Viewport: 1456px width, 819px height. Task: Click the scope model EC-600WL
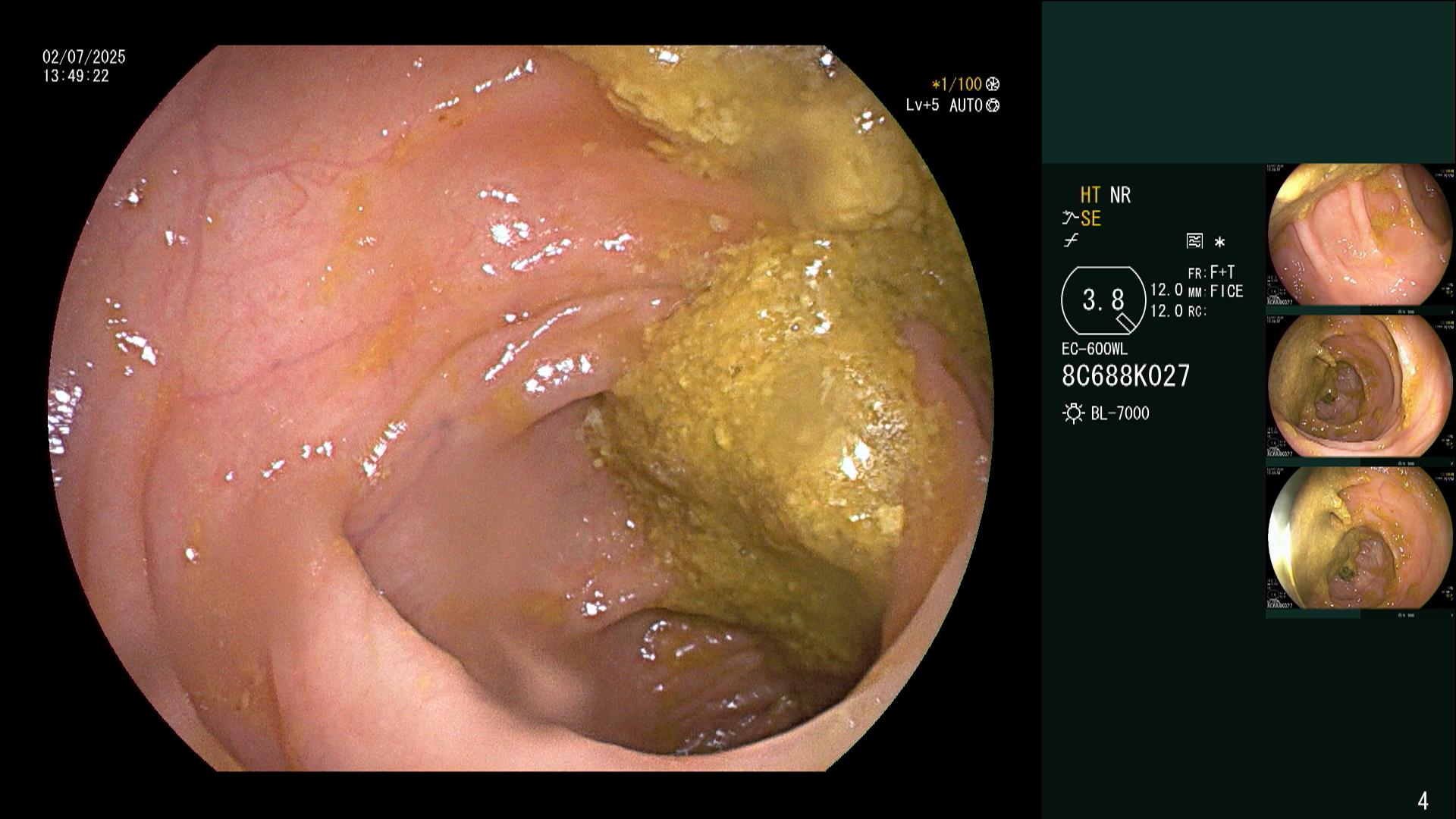1094,350
